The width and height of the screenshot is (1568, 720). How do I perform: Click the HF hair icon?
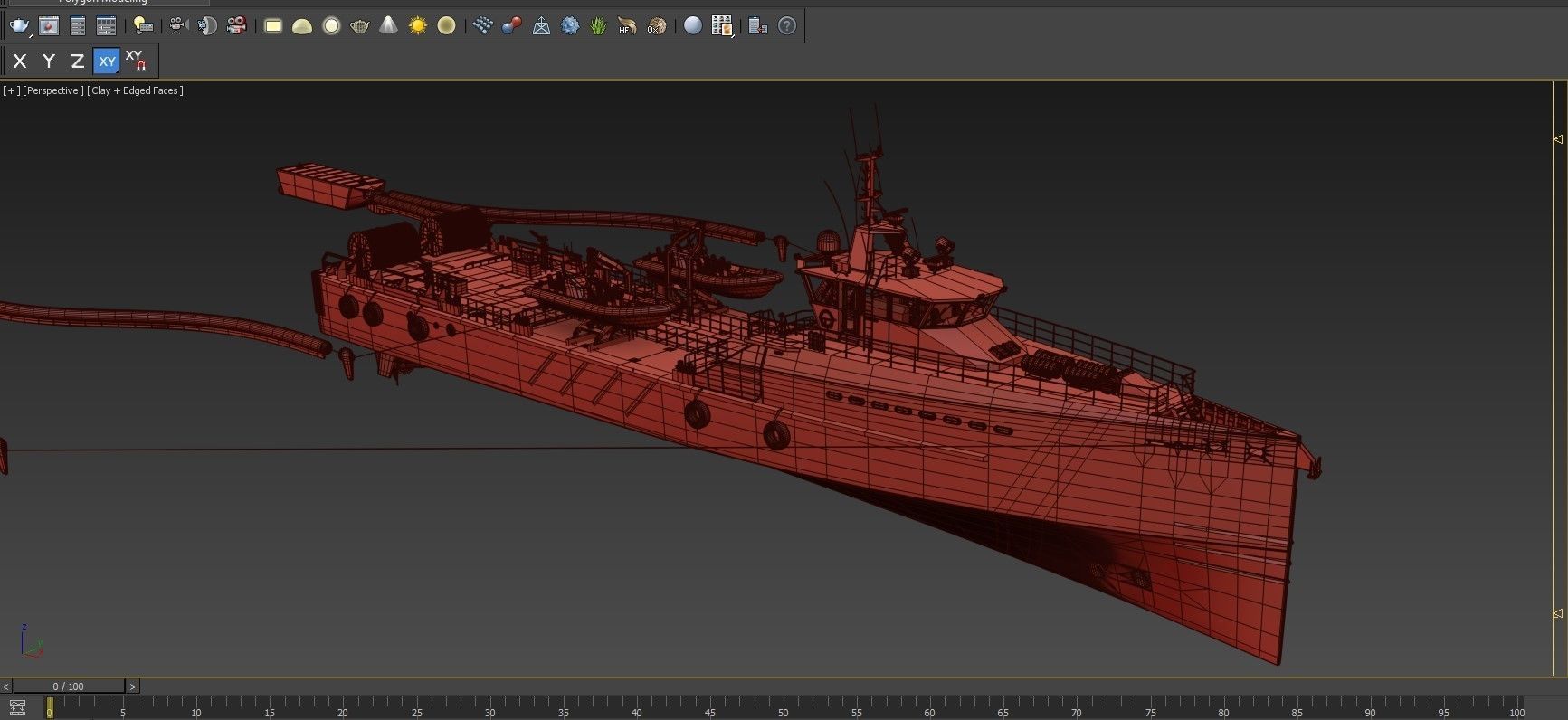click(628, 26)
